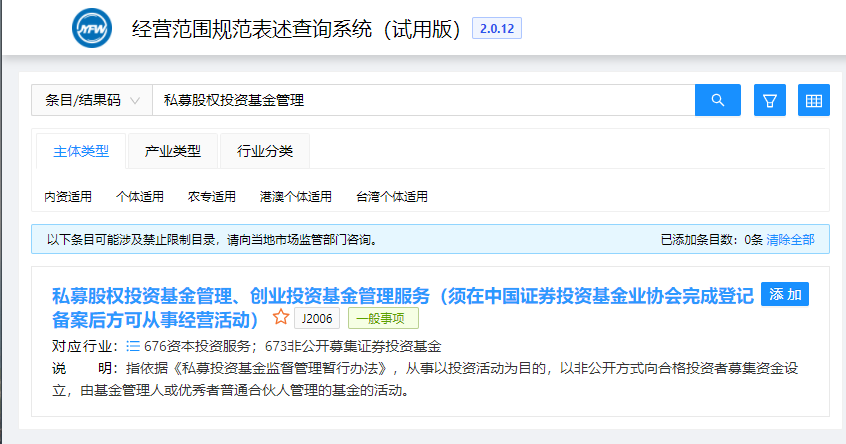
Task: Click the J2006 code tag
Action: (x=317, y=318)
